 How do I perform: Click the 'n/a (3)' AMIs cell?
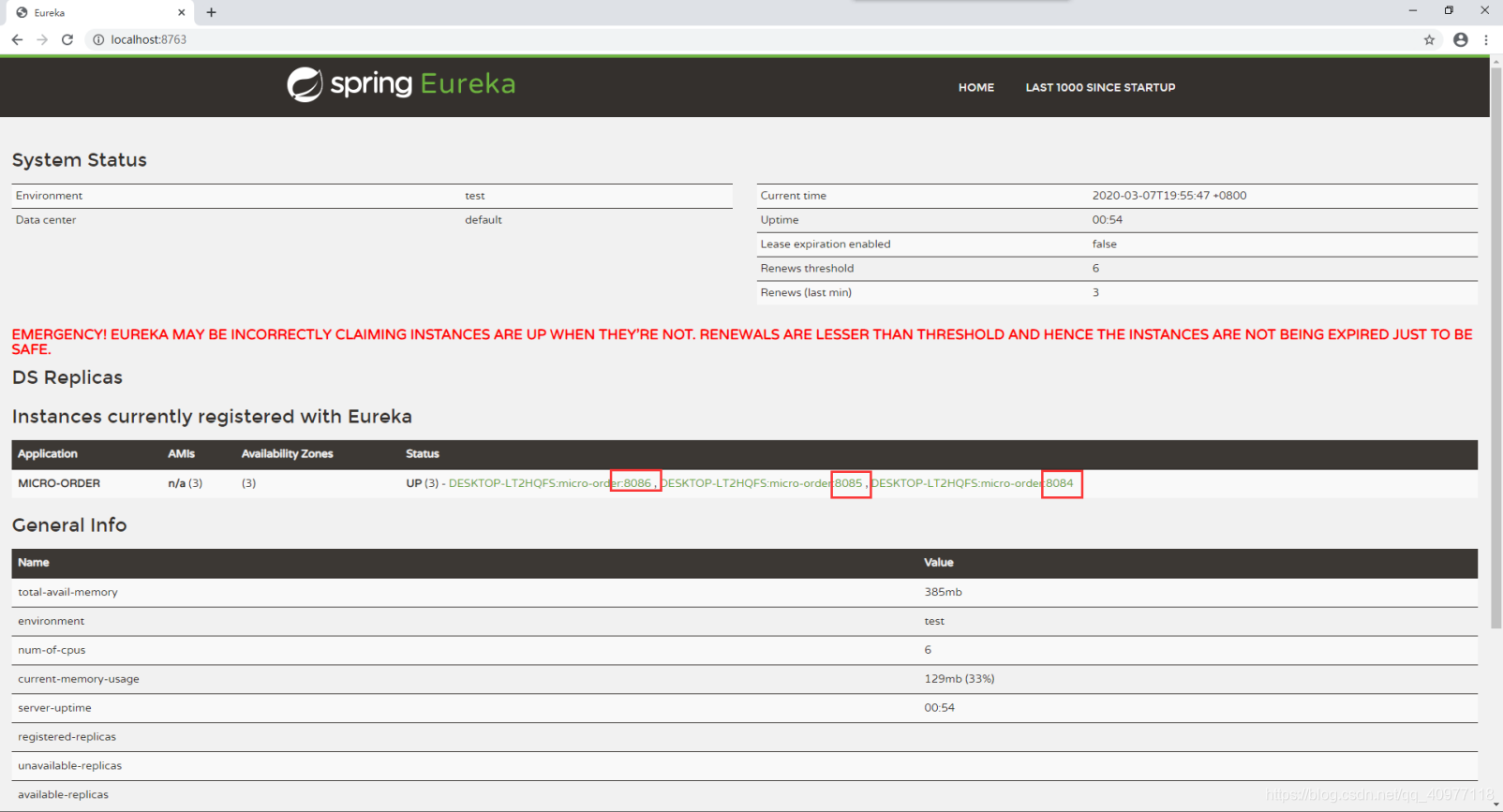pyautogui.click(x=185, y=483)
